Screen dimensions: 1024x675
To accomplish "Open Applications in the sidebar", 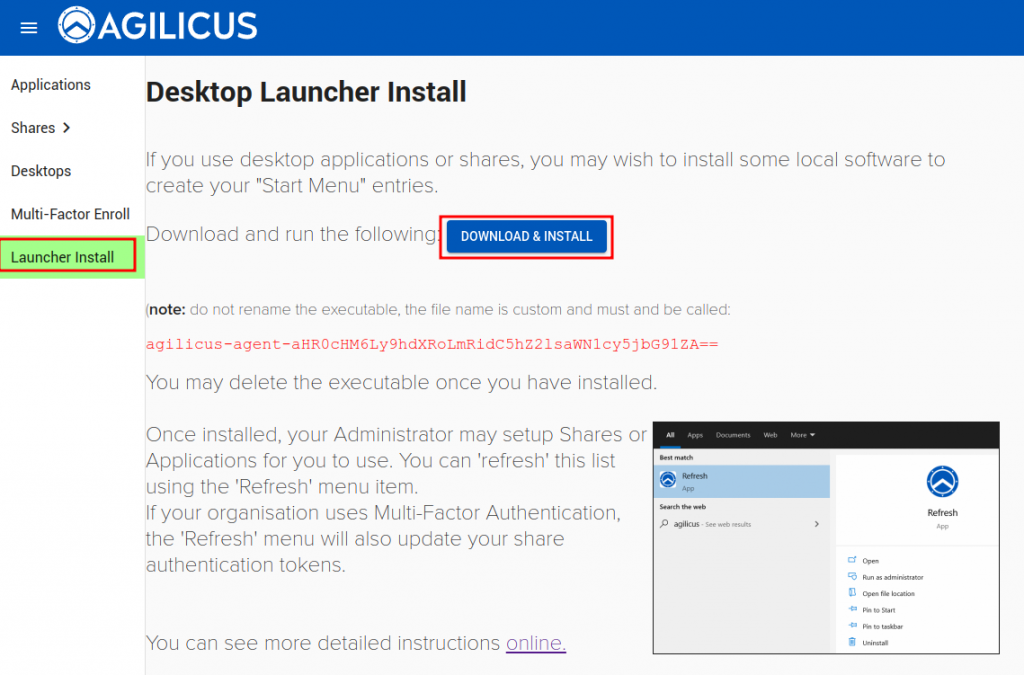I will 50,85.
